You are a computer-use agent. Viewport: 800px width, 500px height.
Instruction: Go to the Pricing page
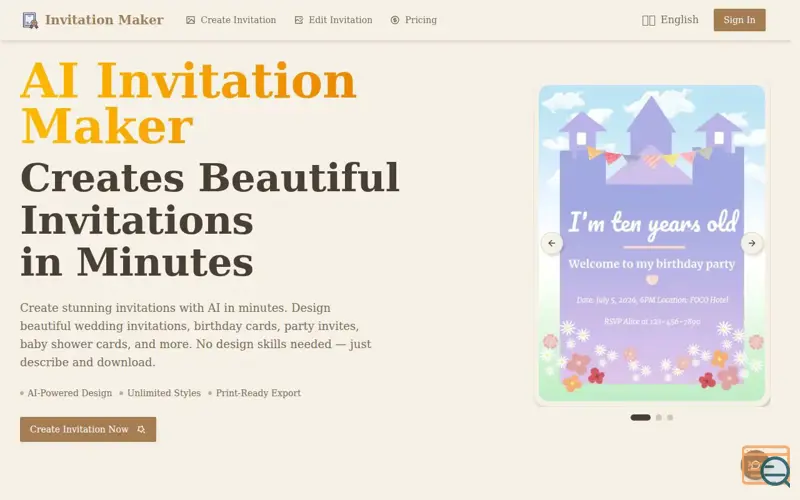tap(413, 20)
